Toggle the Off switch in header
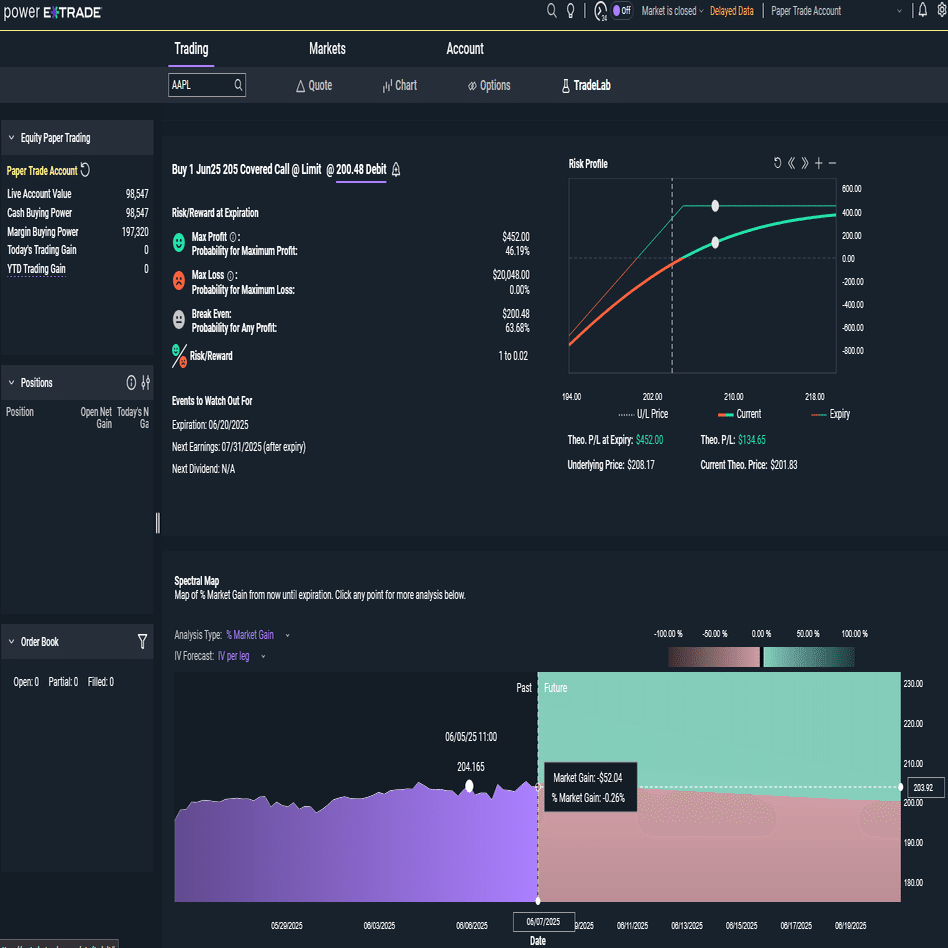The width and height of the screenshot is (948, 948). pyautogui.click(x=622, y=11)
